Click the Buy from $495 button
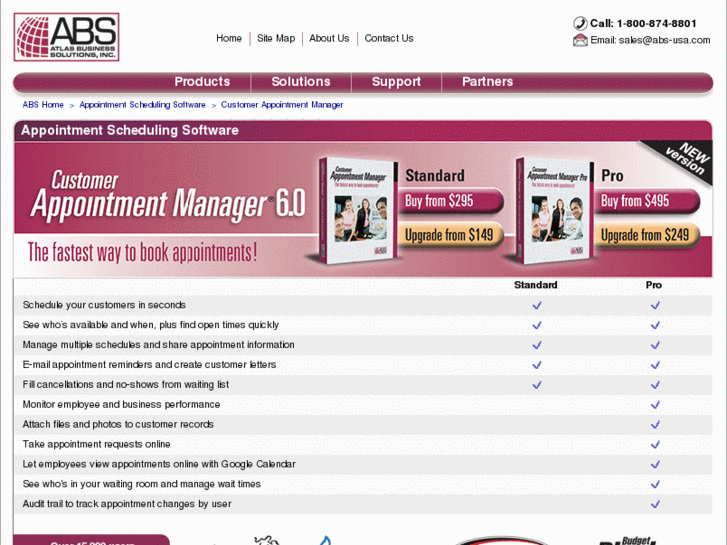 click(646, 201)
